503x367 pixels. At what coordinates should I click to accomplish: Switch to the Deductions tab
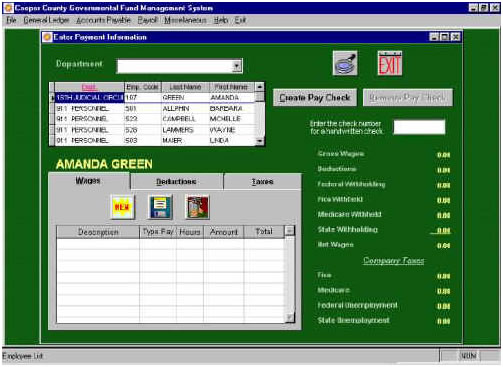tap(177, 182)
